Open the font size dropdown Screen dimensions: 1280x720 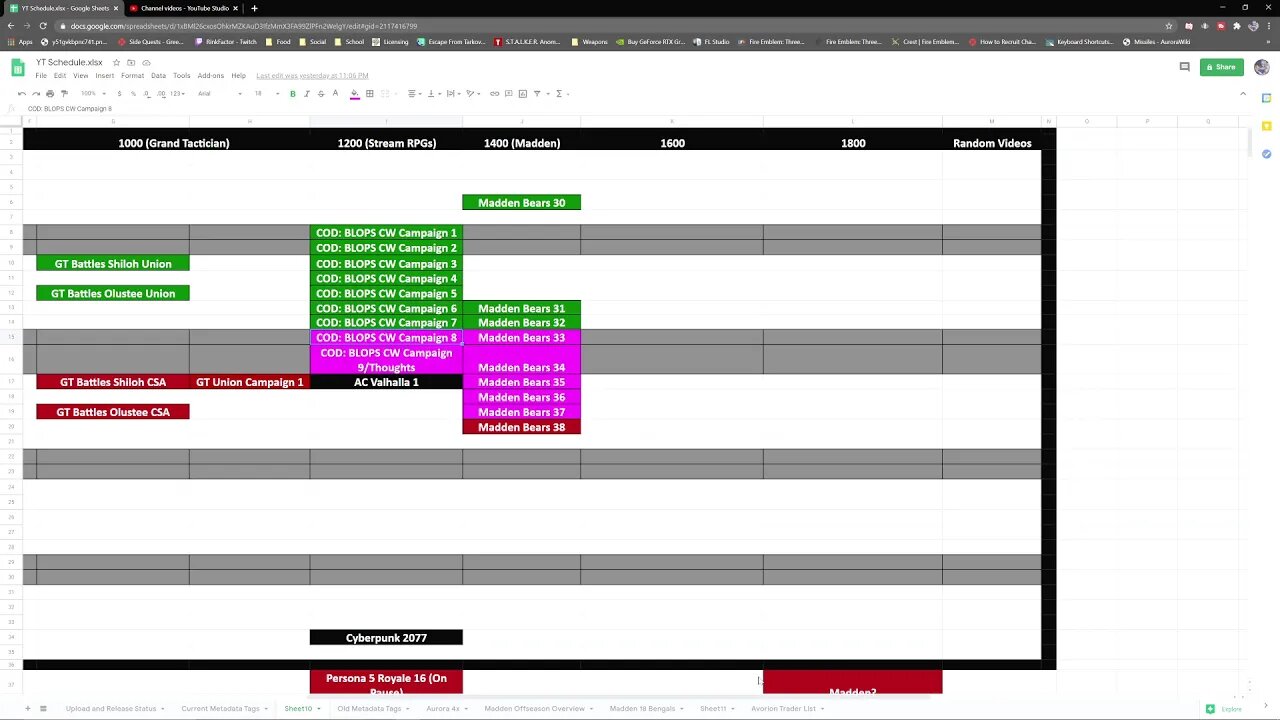[266, 94]
